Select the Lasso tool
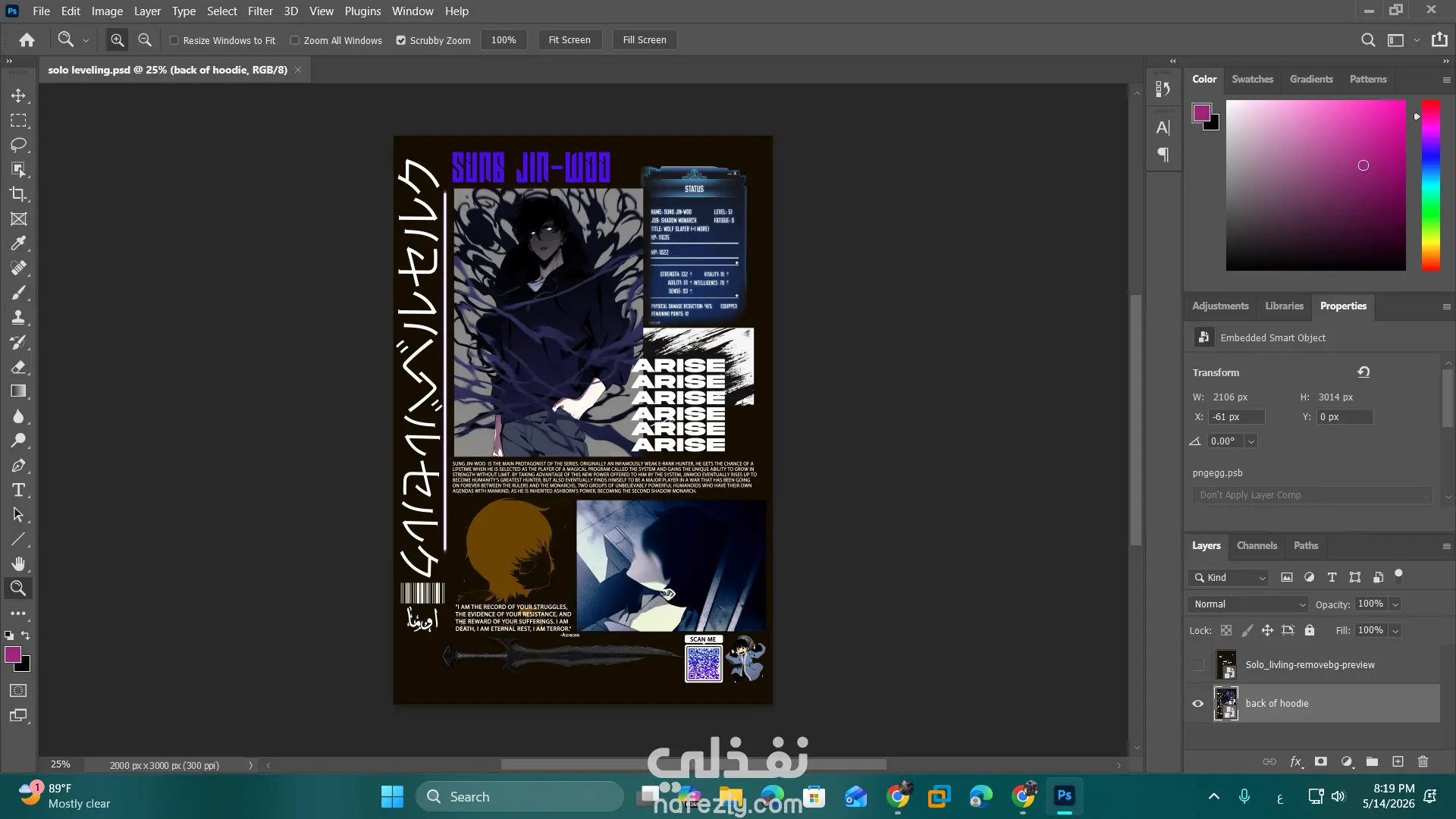The height and width of the screenshot is (819, 1456). pyautogui.click(x=18, y=145)
